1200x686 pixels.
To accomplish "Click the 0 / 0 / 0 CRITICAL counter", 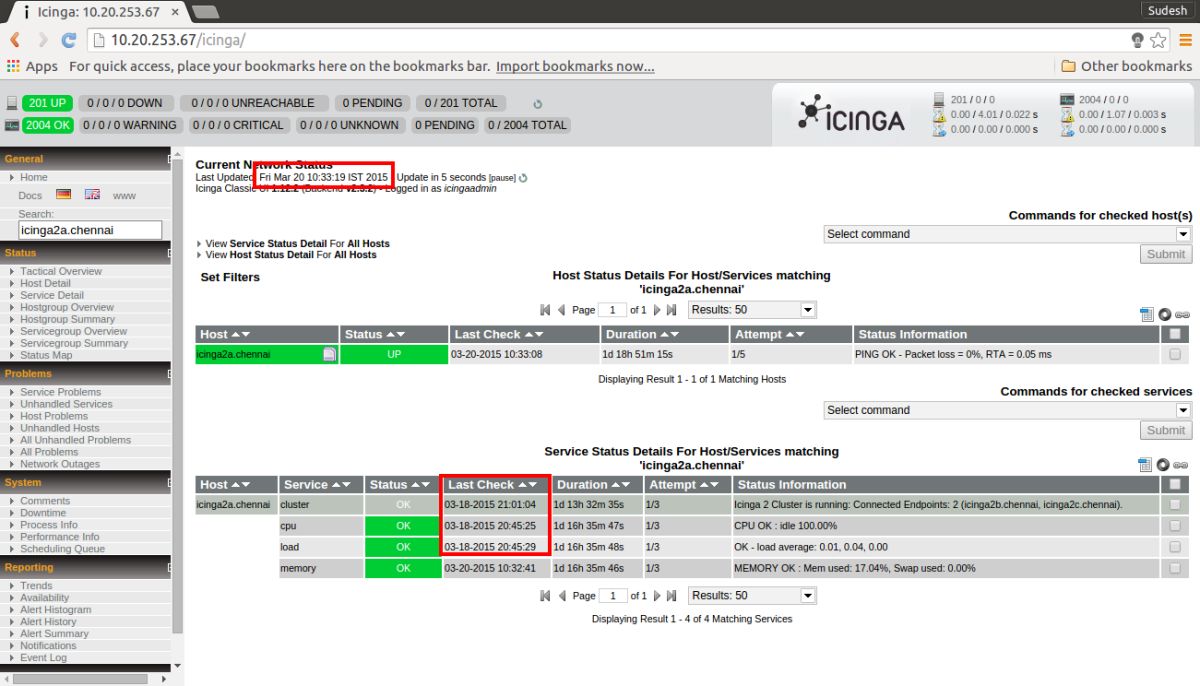I will (238, 125).
